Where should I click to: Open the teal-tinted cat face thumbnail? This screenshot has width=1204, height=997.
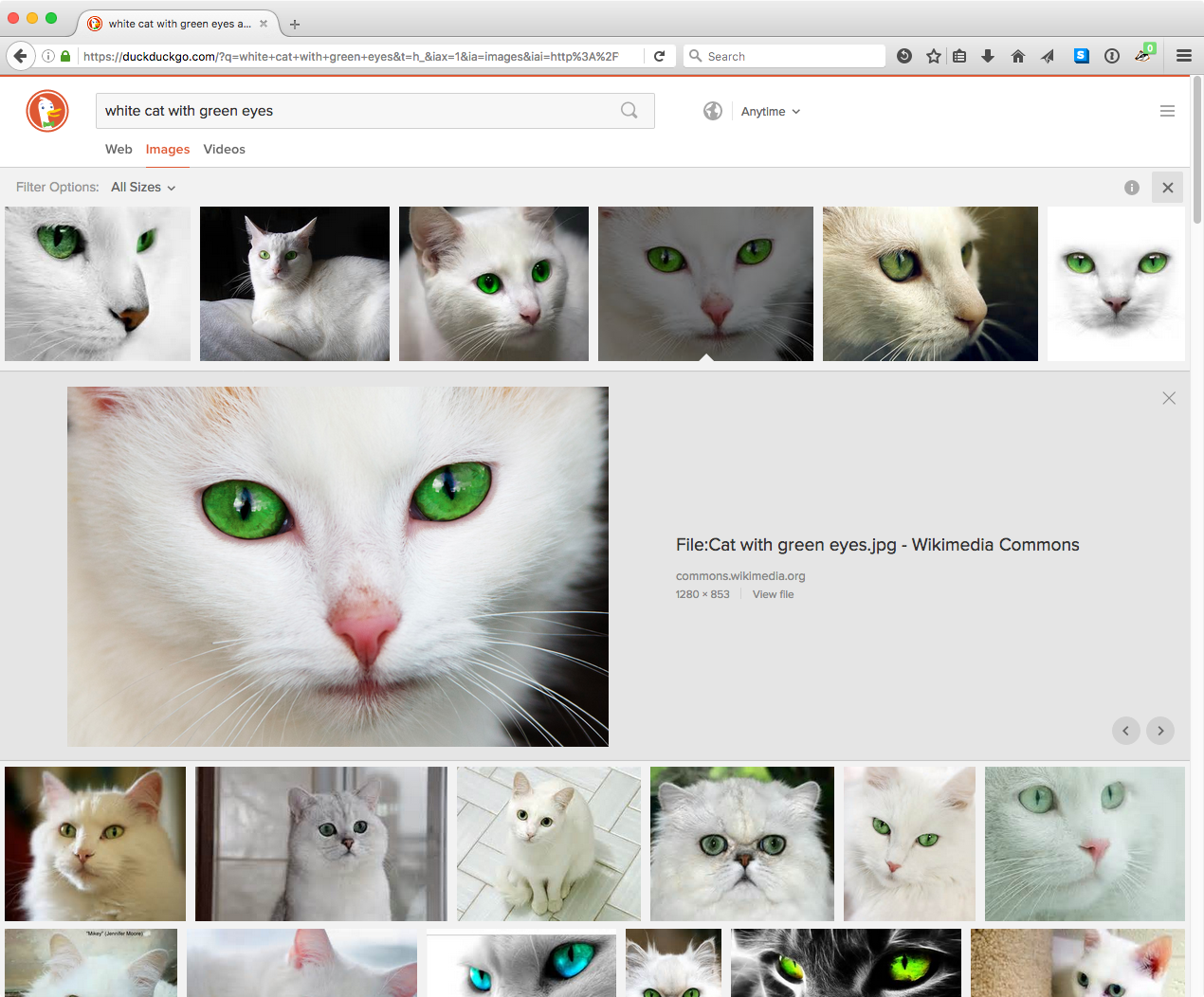[1085, 843]
